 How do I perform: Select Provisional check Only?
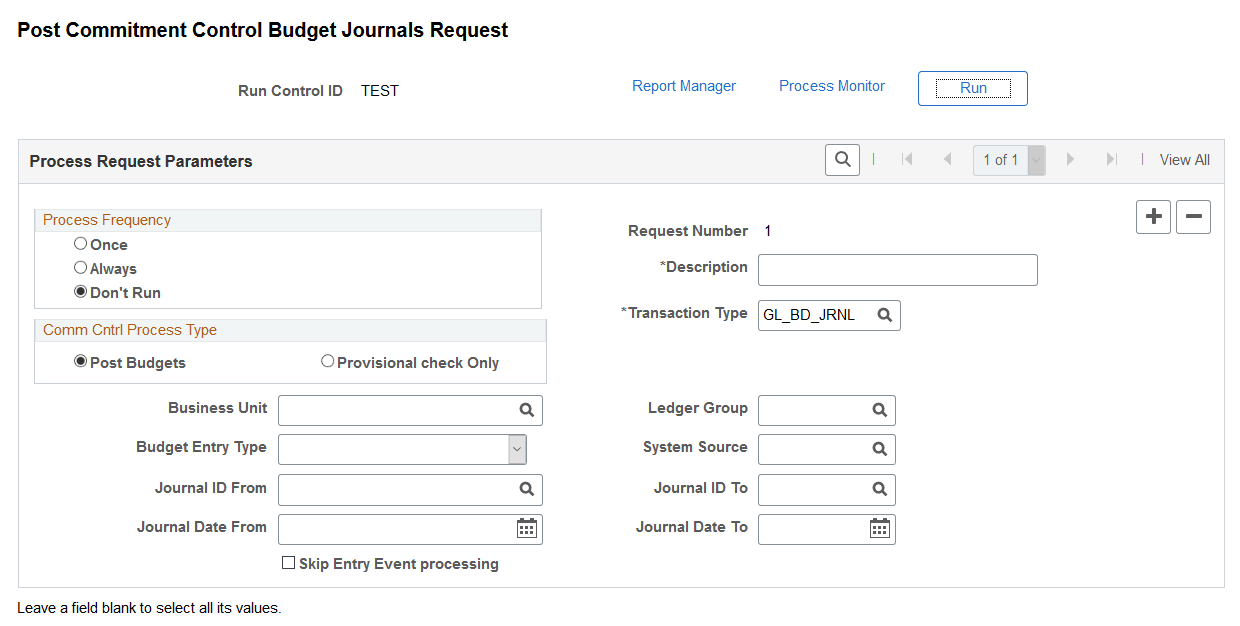[x=328, y=361]
